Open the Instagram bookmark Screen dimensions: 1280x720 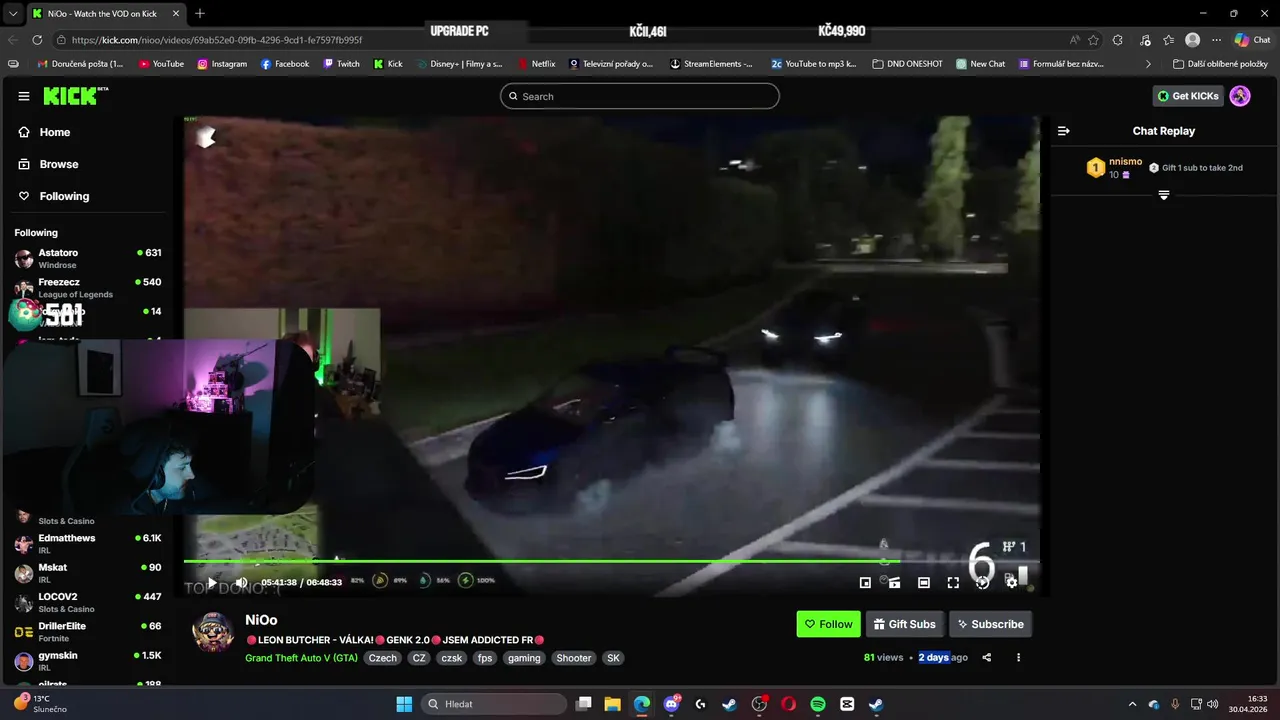222,64
